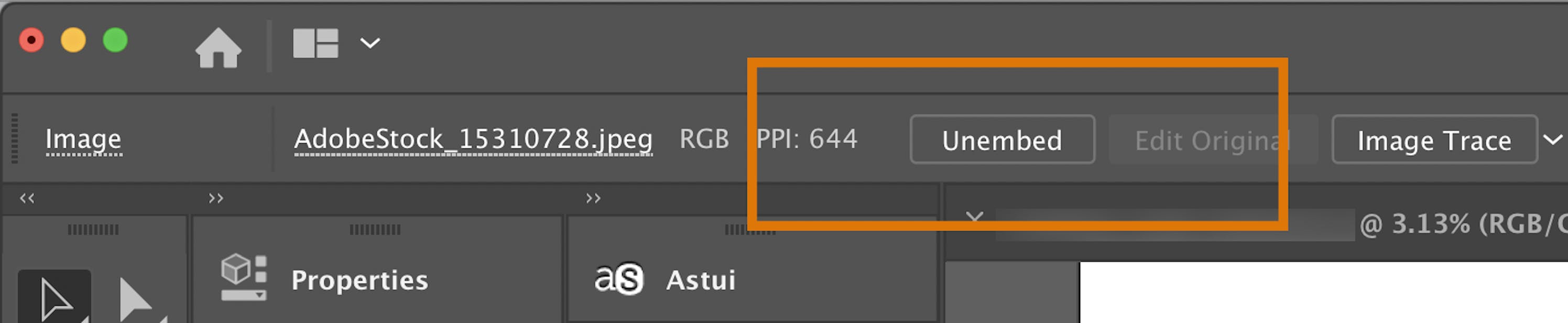Click the Control bar drag handle dots
Image resolution: width=1568 pixels, height=323 pixels.
click(14, 139)
